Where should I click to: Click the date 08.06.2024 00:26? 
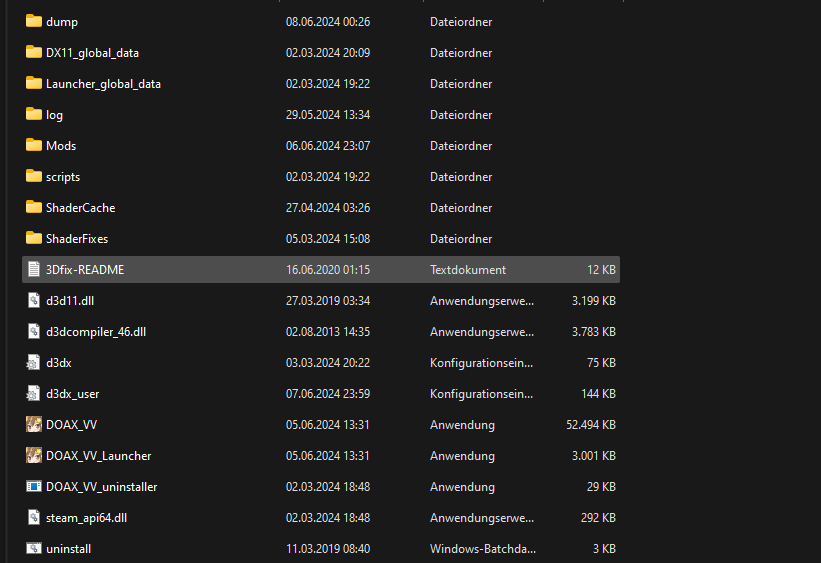click(x=328, y=21)
